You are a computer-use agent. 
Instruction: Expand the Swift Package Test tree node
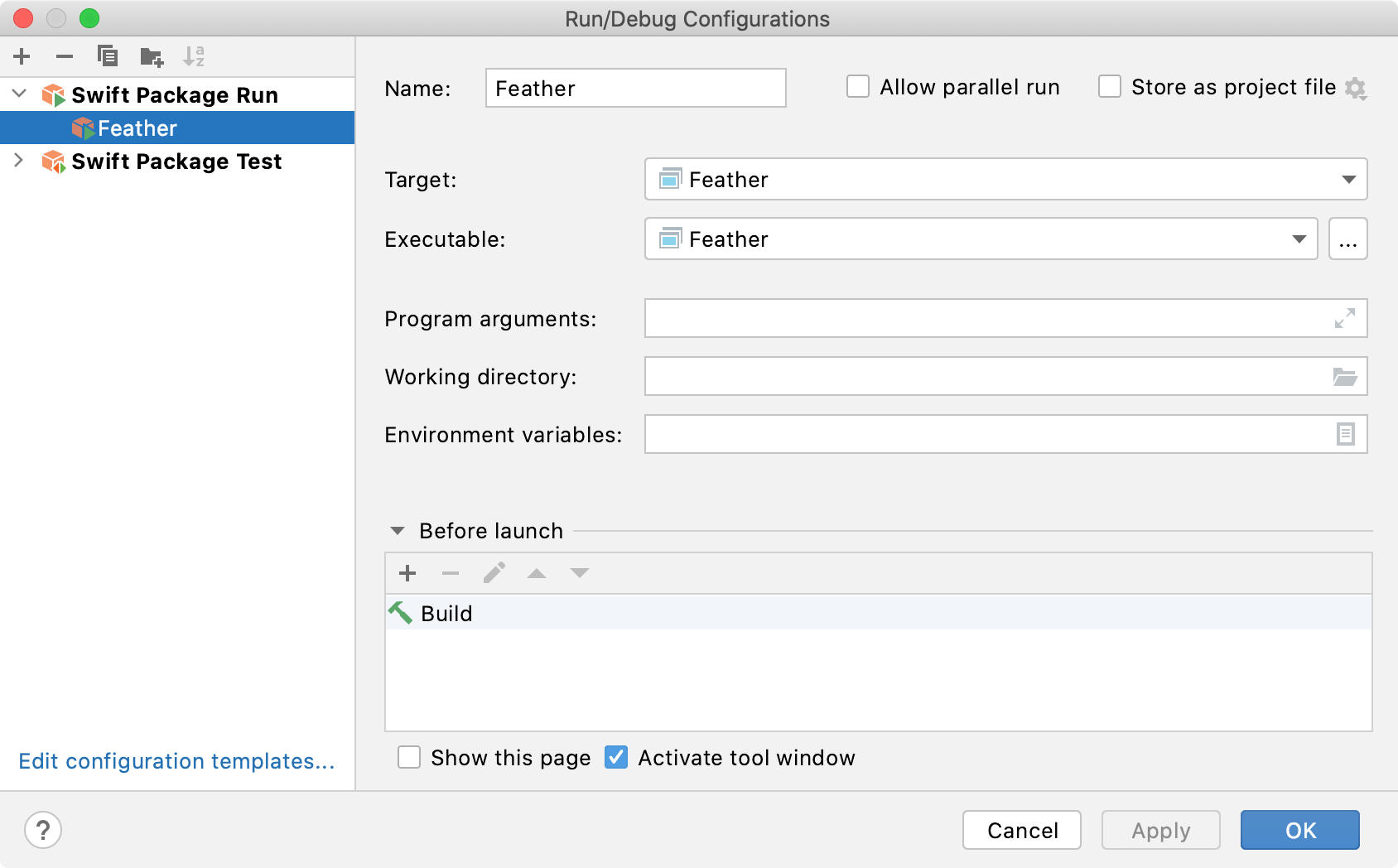pos(19,161)
